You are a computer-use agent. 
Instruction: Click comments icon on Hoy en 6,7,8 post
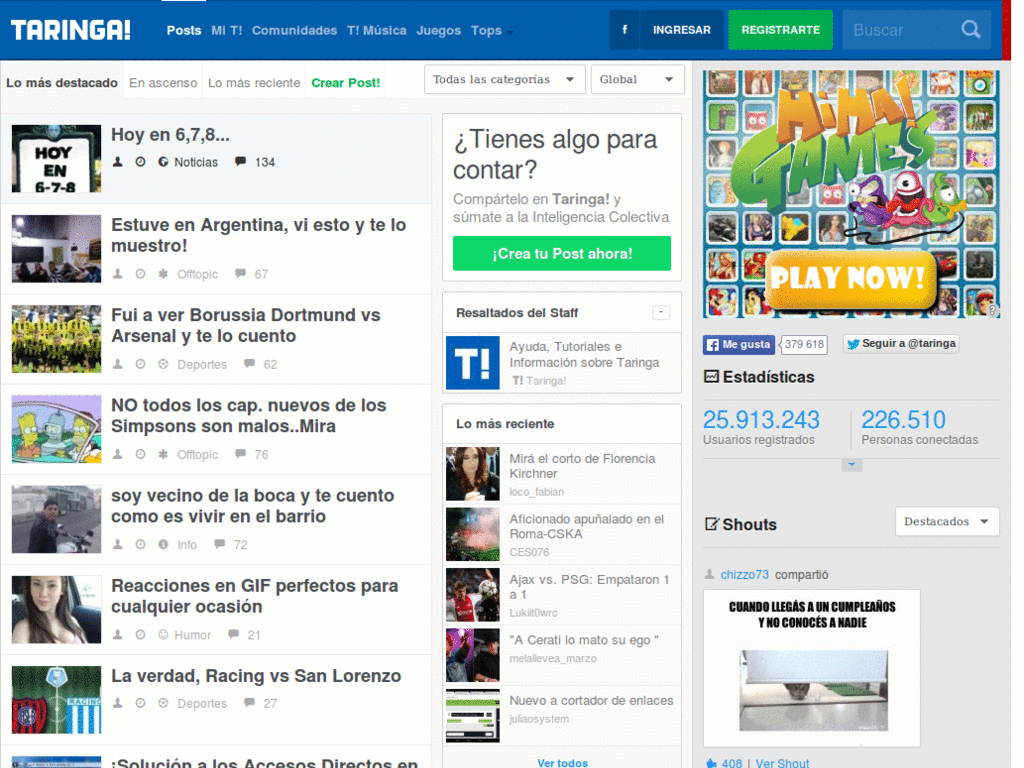240,161
